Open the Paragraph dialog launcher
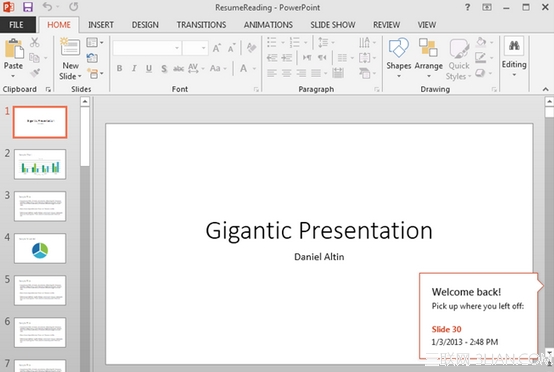Viewport: 554px width, 372px height. (x=377, y=90)
